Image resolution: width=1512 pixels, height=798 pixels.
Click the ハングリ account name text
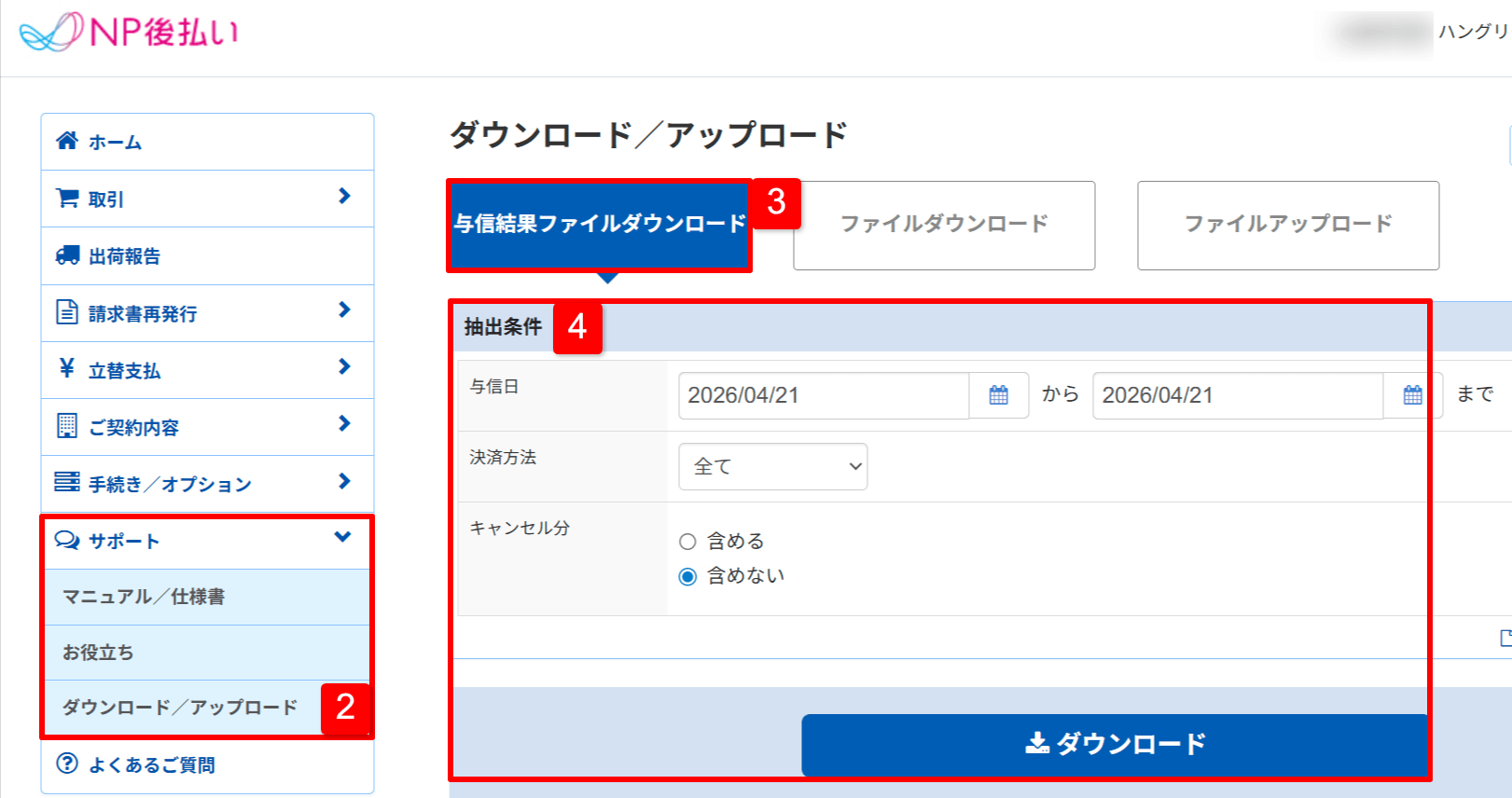coord(1474,32)
